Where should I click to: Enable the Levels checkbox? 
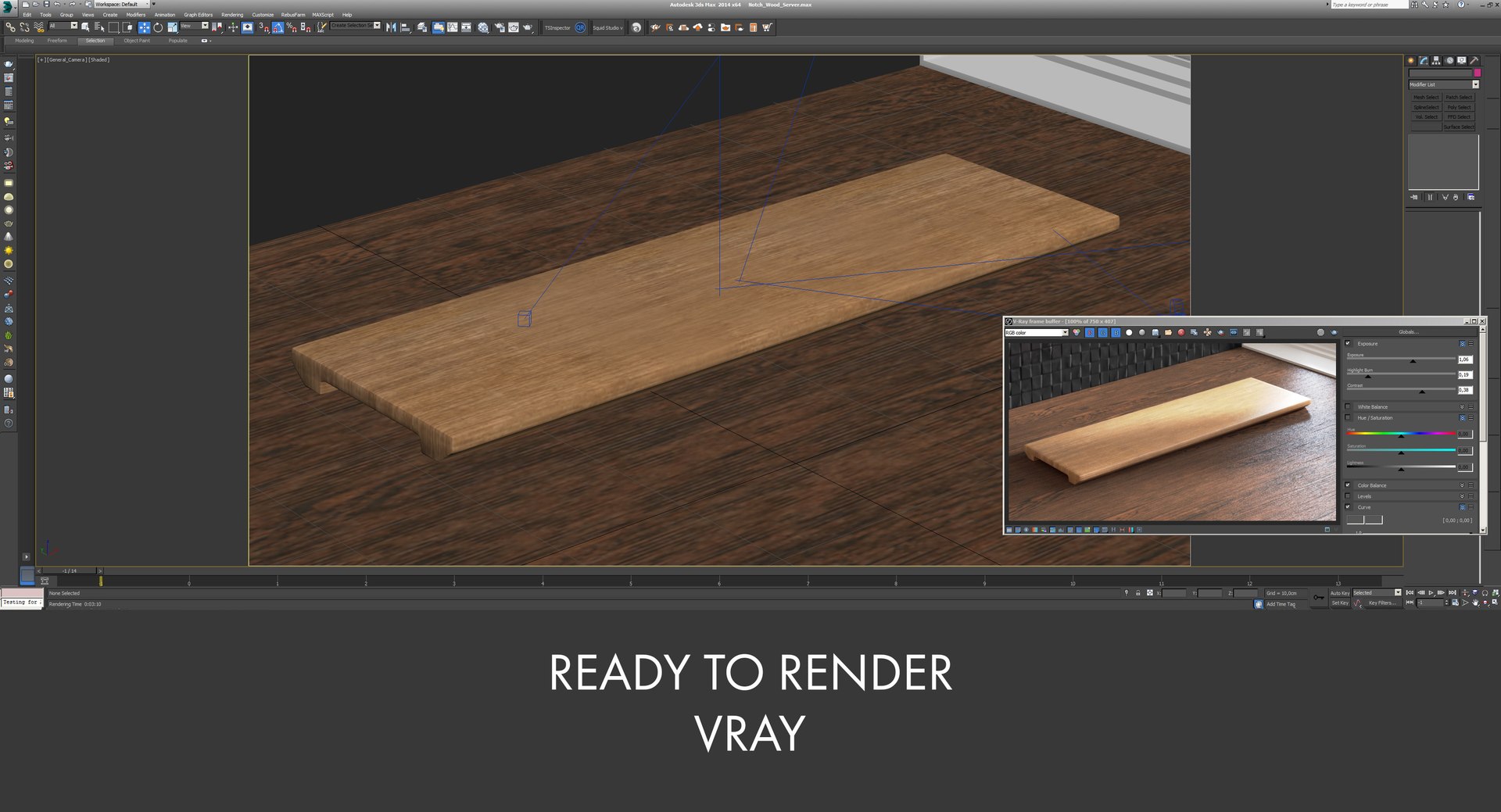[1348, 495]
